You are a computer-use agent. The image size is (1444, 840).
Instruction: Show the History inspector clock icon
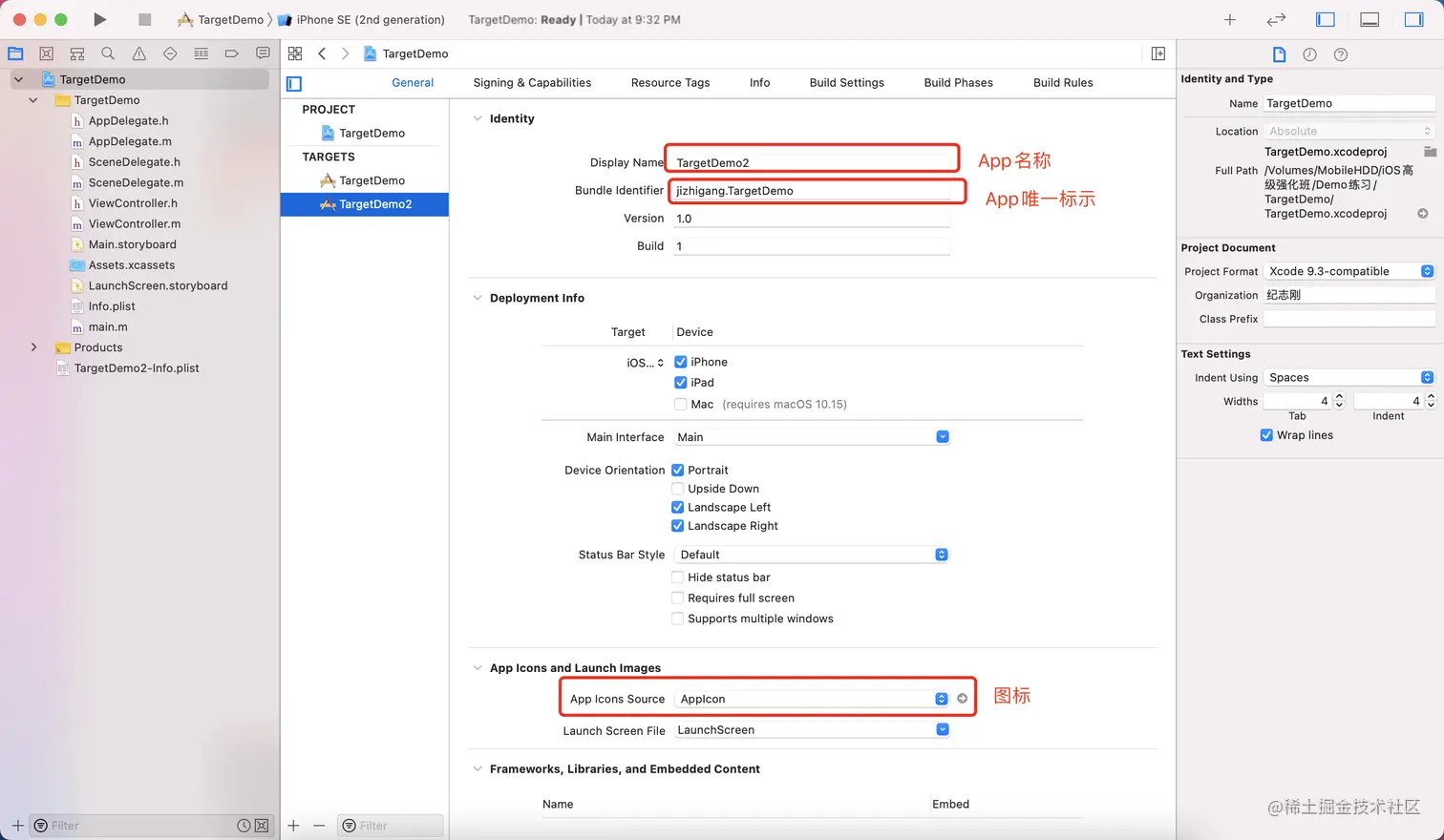point(1310,54)
